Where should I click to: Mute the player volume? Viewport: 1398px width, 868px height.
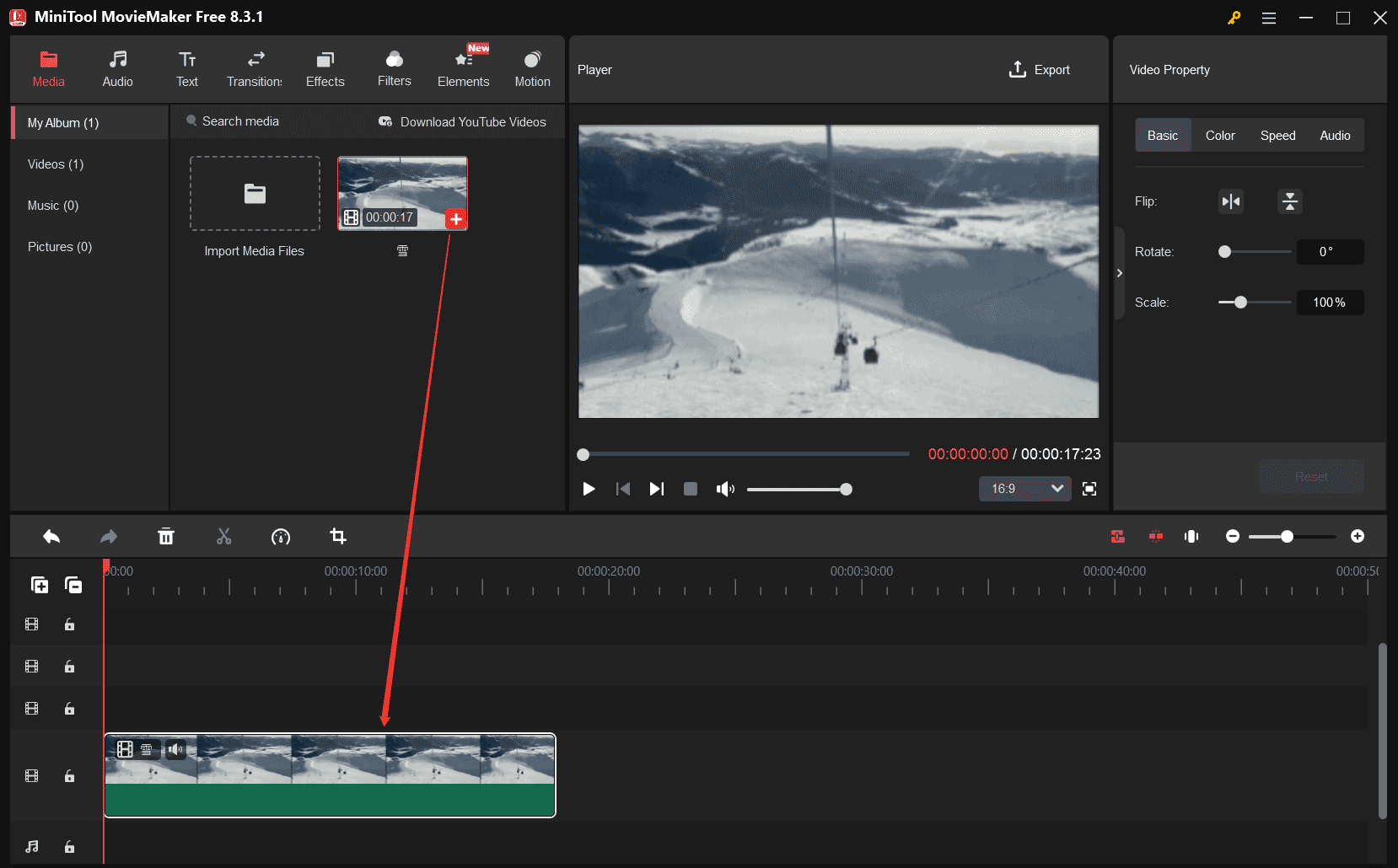tap(724, 489)
